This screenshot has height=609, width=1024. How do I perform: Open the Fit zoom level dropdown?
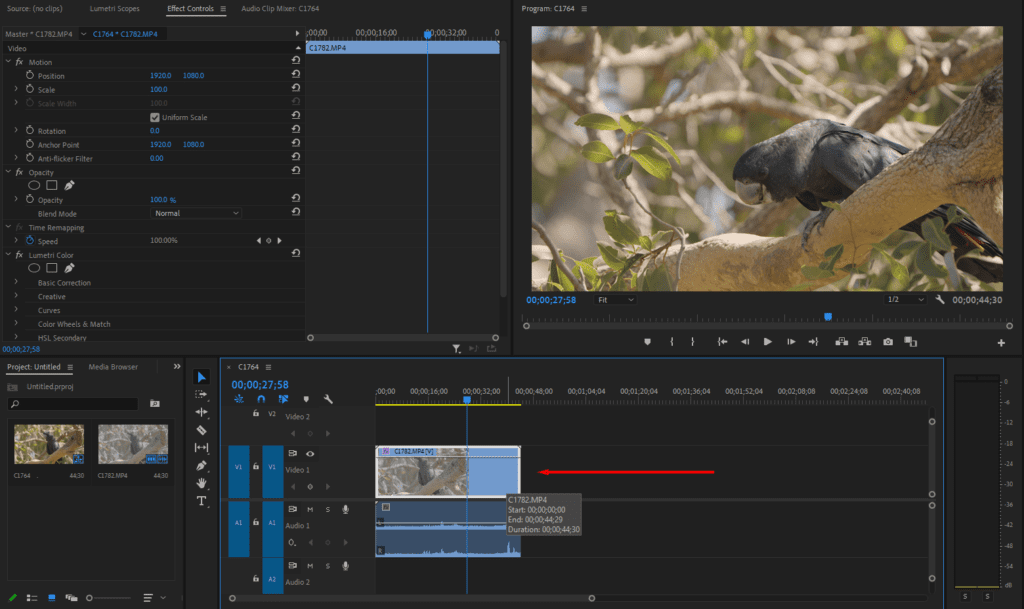(615, 300)
